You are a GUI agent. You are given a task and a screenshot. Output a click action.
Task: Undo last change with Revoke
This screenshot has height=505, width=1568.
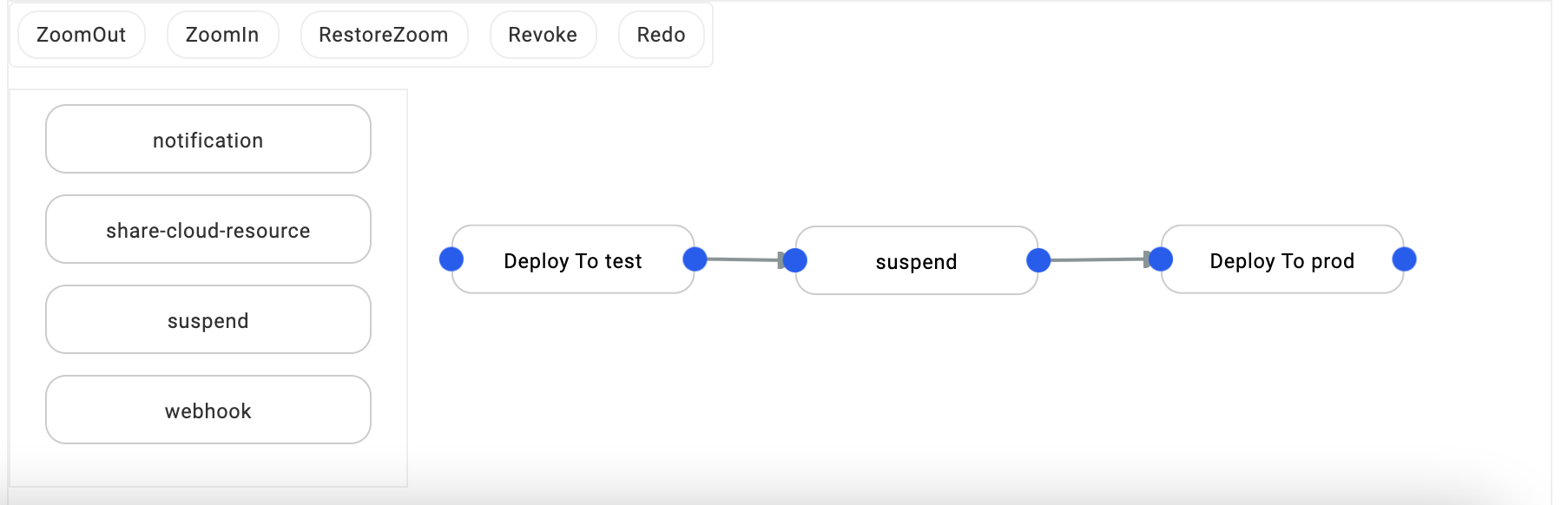[543, 35]
